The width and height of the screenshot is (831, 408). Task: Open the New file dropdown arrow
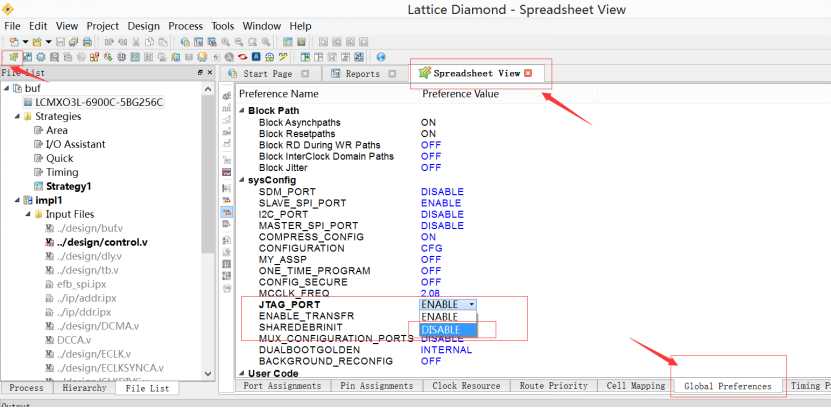25,42
